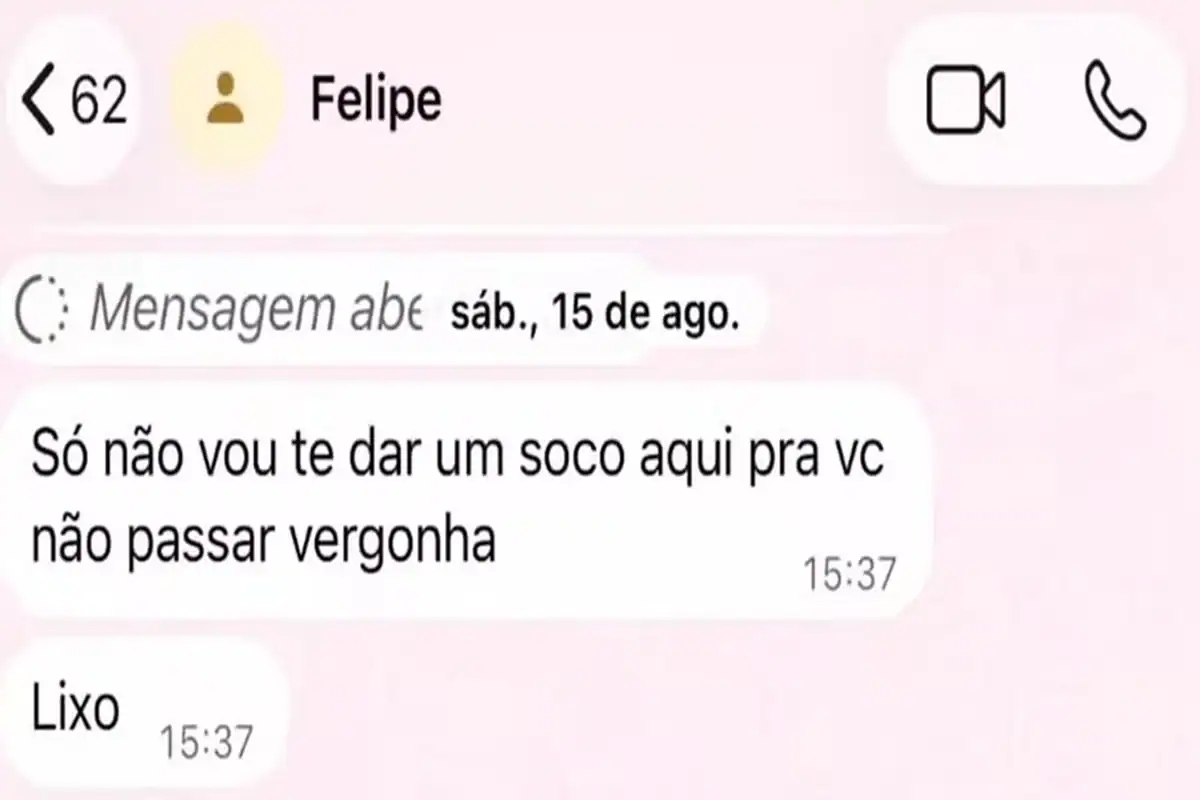Start a voice call with Felipe
The width and height of the screenshot is (1200, 800).
[x=1114, y=101]
